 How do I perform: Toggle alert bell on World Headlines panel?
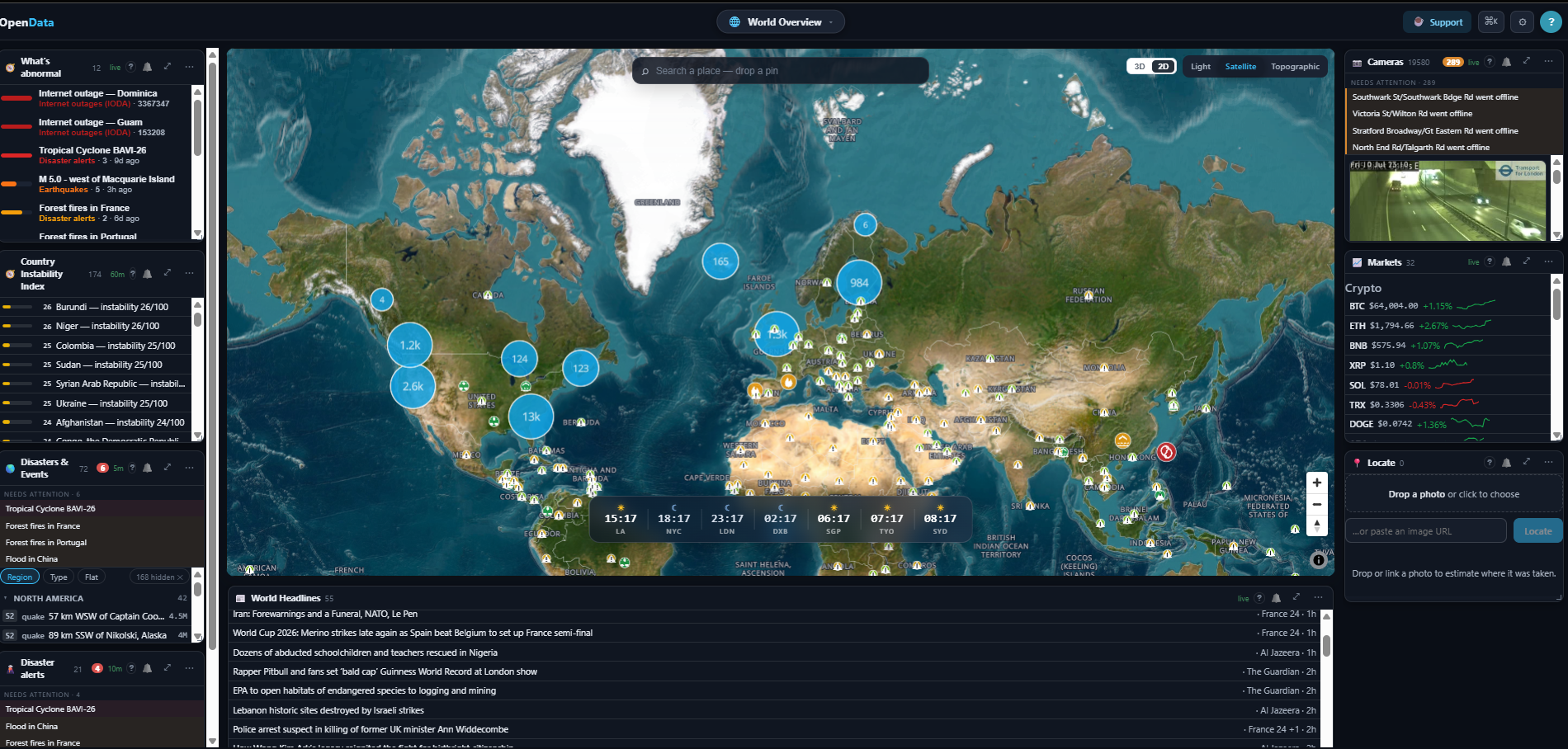pos(1277,598)
